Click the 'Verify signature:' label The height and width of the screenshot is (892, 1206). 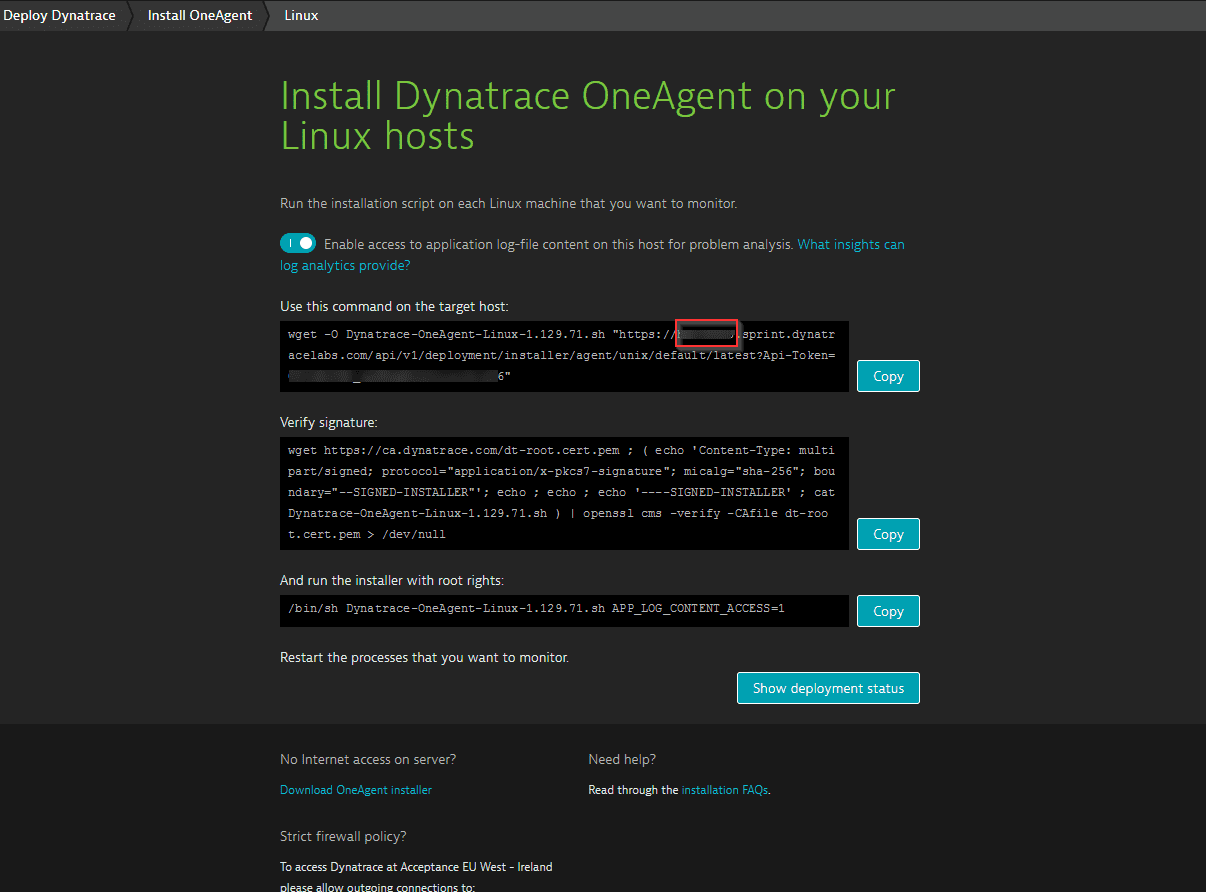pyautogui.click(x=329, y=423)
